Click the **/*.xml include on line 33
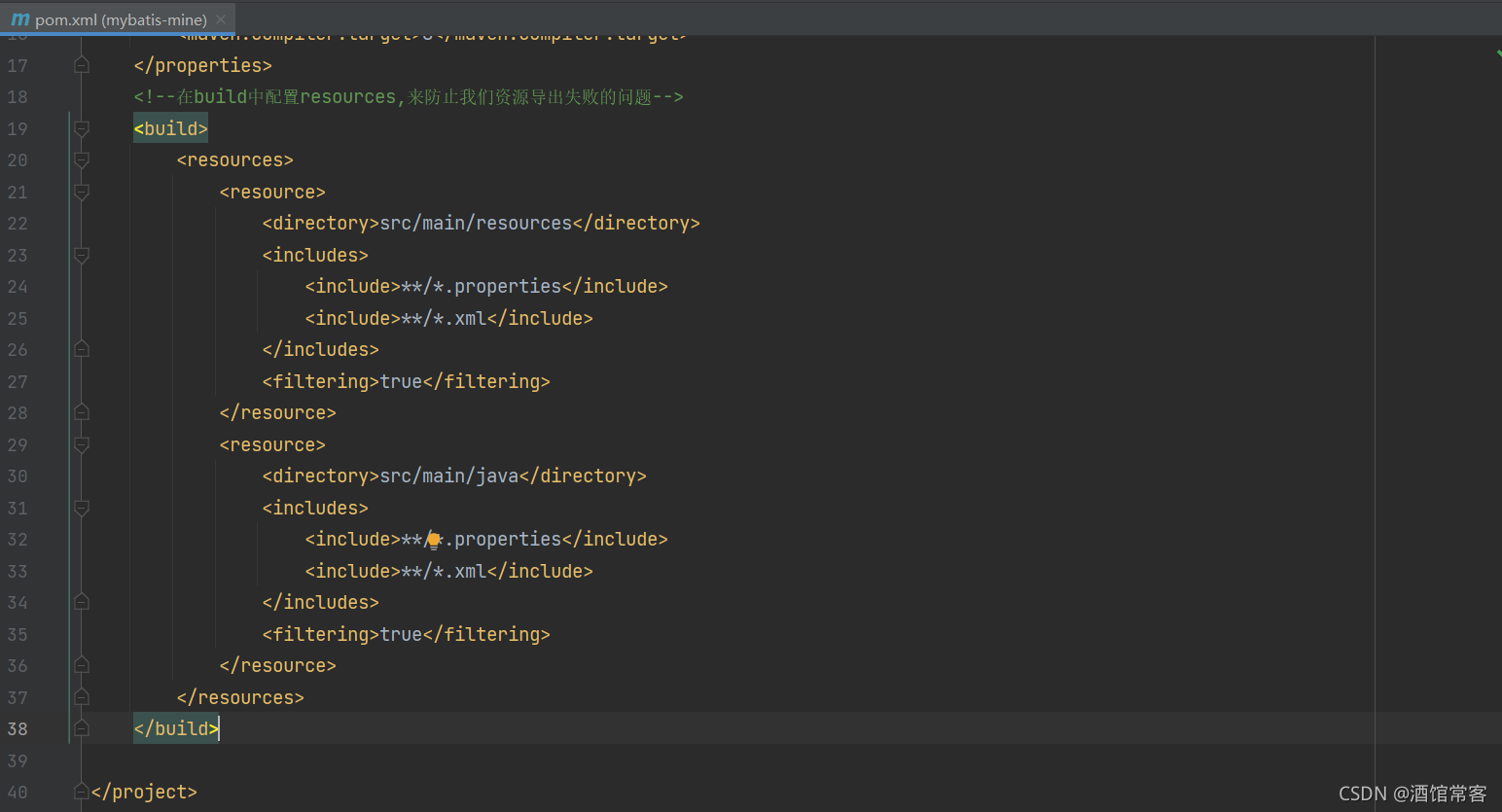 [x=449, y=571]
